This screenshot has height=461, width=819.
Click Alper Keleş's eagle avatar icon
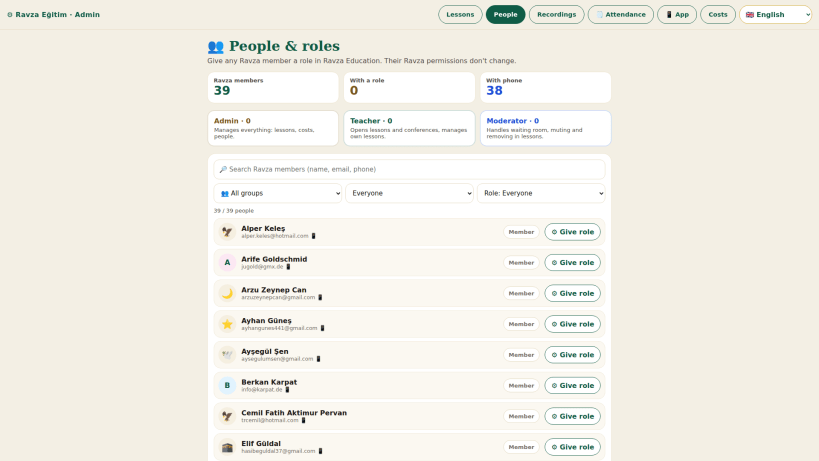(227, 232)
